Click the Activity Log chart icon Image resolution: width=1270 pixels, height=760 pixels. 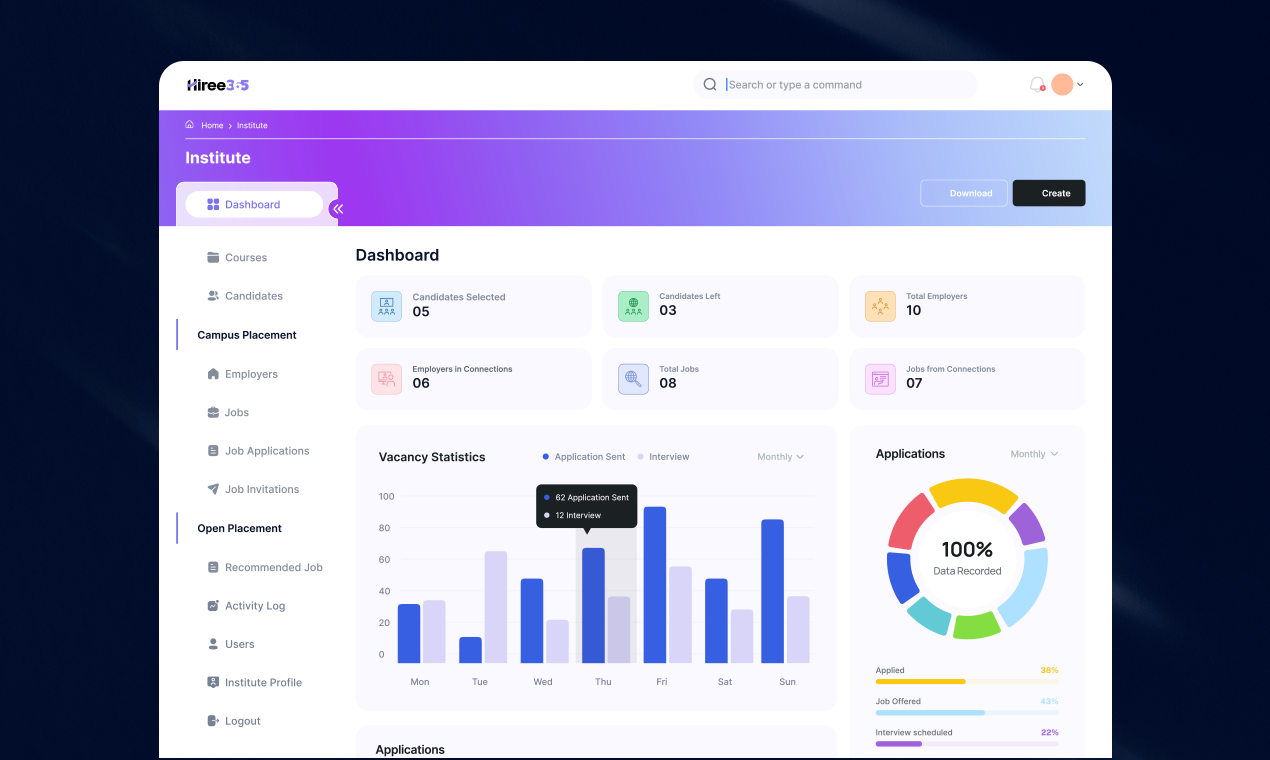pos(213,606)
